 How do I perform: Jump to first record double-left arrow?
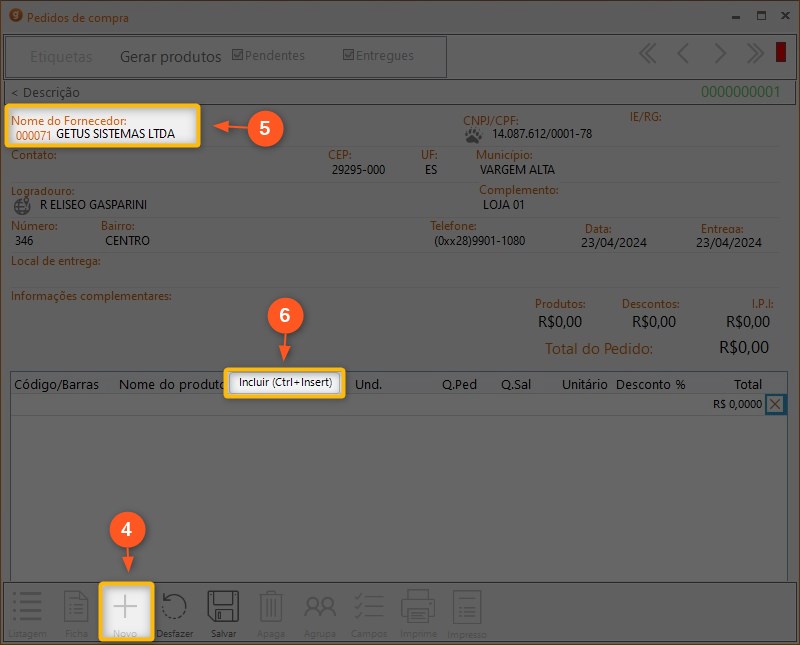[x=648, y=54]
